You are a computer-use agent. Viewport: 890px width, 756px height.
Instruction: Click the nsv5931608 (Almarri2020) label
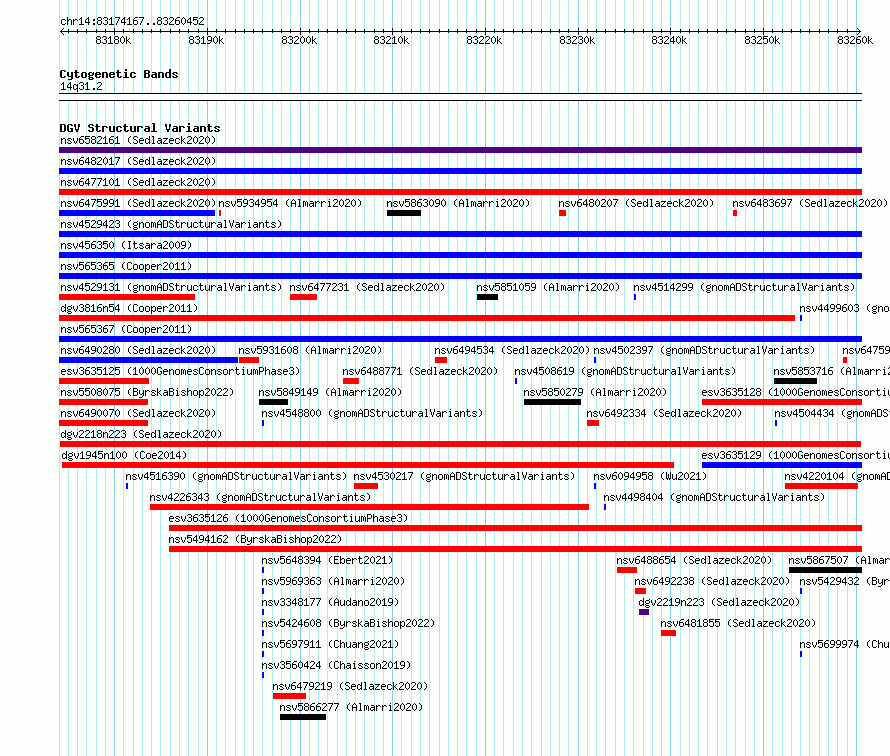pyautogui.click(x=310, y=350)
